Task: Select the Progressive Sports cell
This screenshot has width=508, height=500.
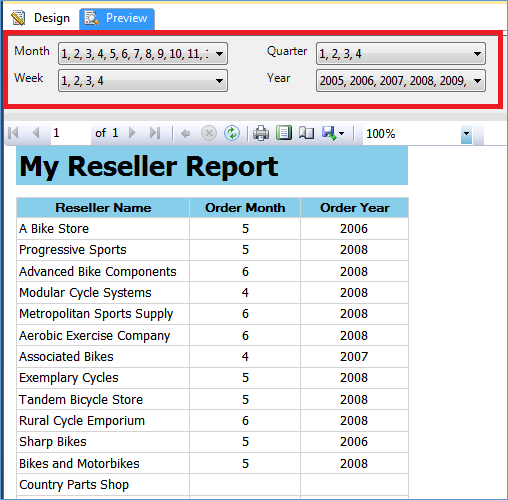Action: pyautogui.click(x=103, y=250)
